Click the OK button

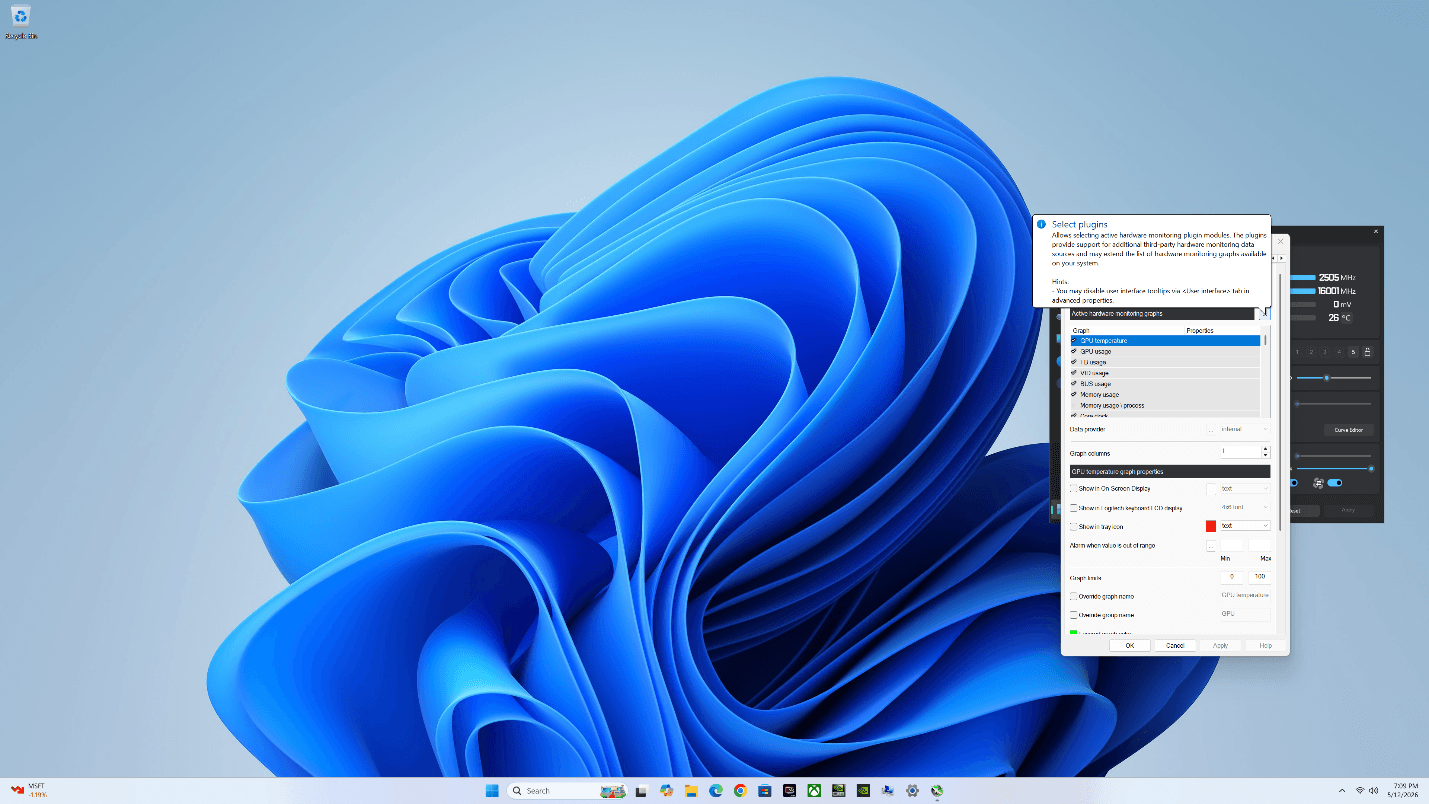click(x=1130, y=646)
